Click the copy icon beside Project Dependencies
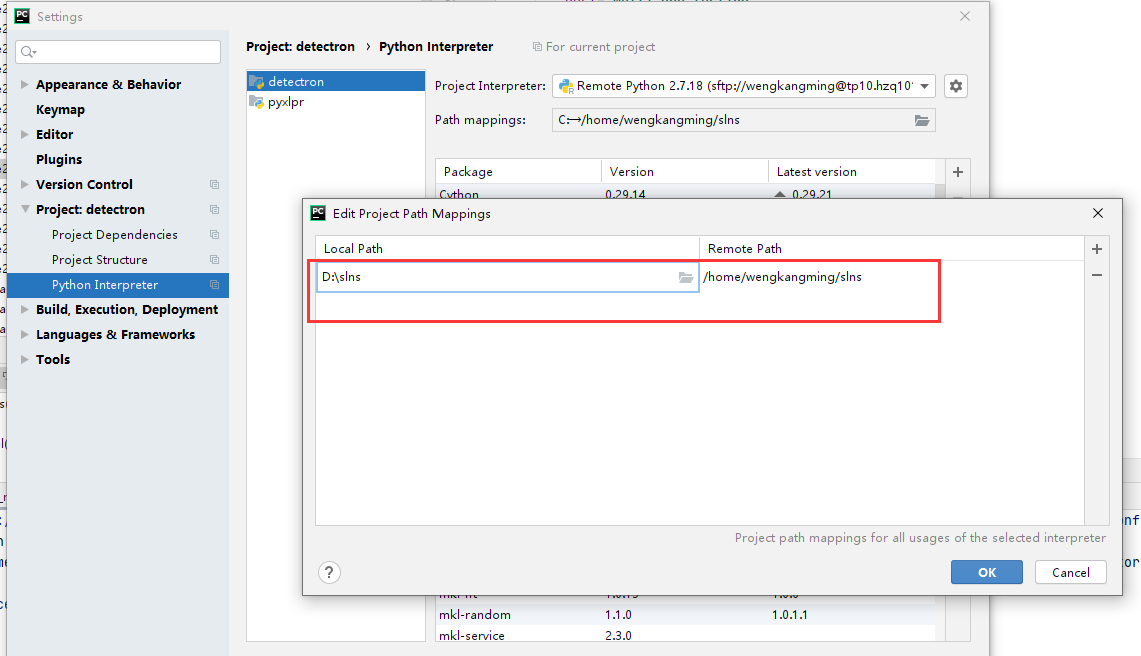The width and height of the screenshot is (1141, 656). click(x=214, y=234)
